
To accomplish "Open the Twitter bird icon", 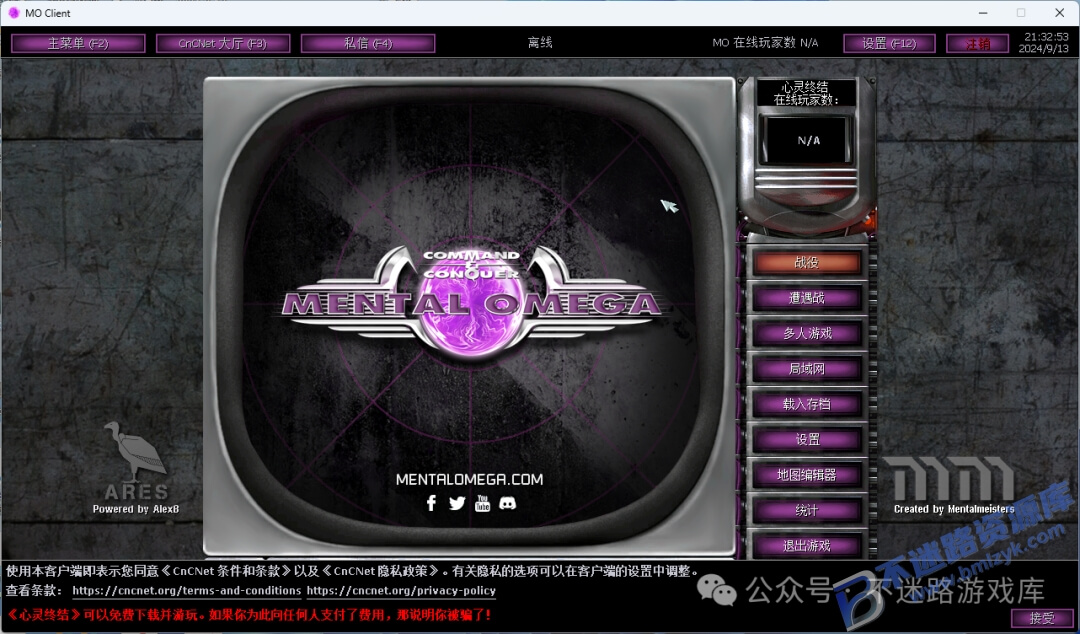I will pos(457,503).
